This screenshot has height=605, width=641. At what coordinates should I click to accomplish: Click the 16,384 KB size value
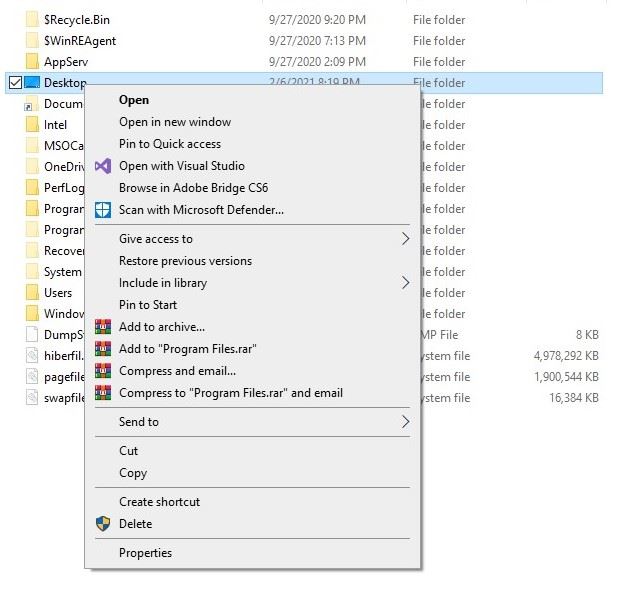tap(574, 398)
